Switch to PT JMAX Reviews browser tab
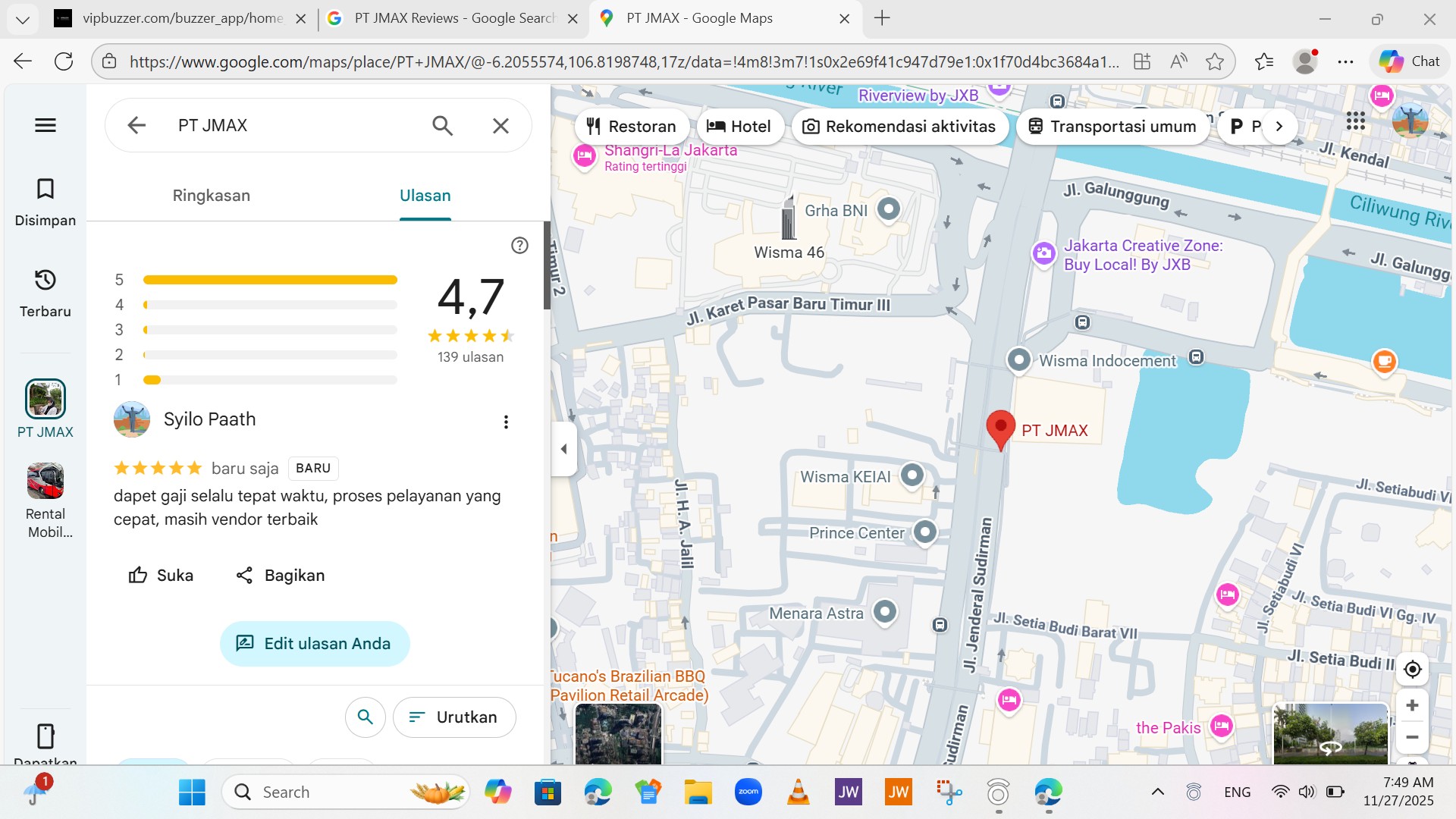The width and height of the screenshot is (1456, 819). click(x=453, y=18)
